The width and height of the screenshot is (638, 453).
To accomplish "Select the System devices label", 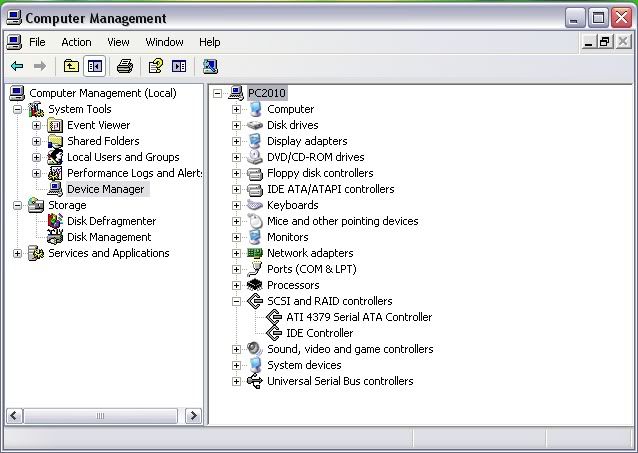I will click(304, 365).
